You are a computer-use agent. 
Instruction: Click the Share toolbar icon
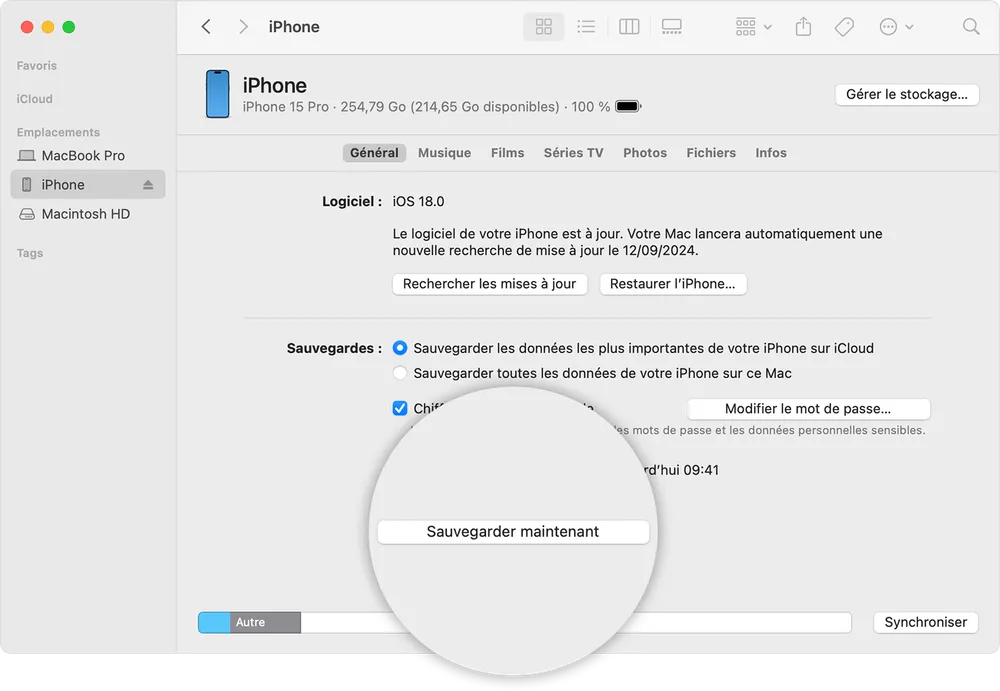(x=804, y=27)
